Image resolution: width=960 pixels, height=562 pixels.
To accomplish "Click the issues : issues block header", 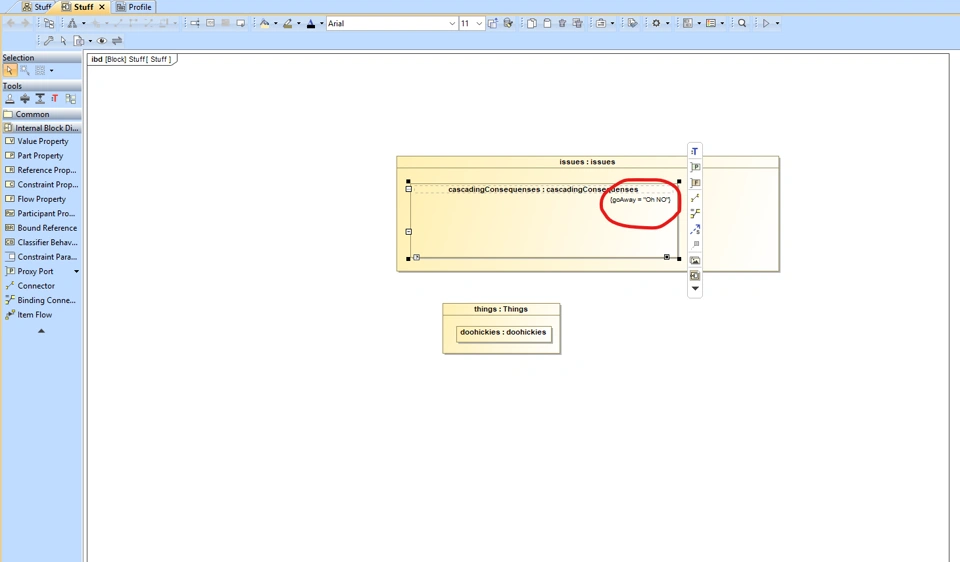I will [587, 162].
